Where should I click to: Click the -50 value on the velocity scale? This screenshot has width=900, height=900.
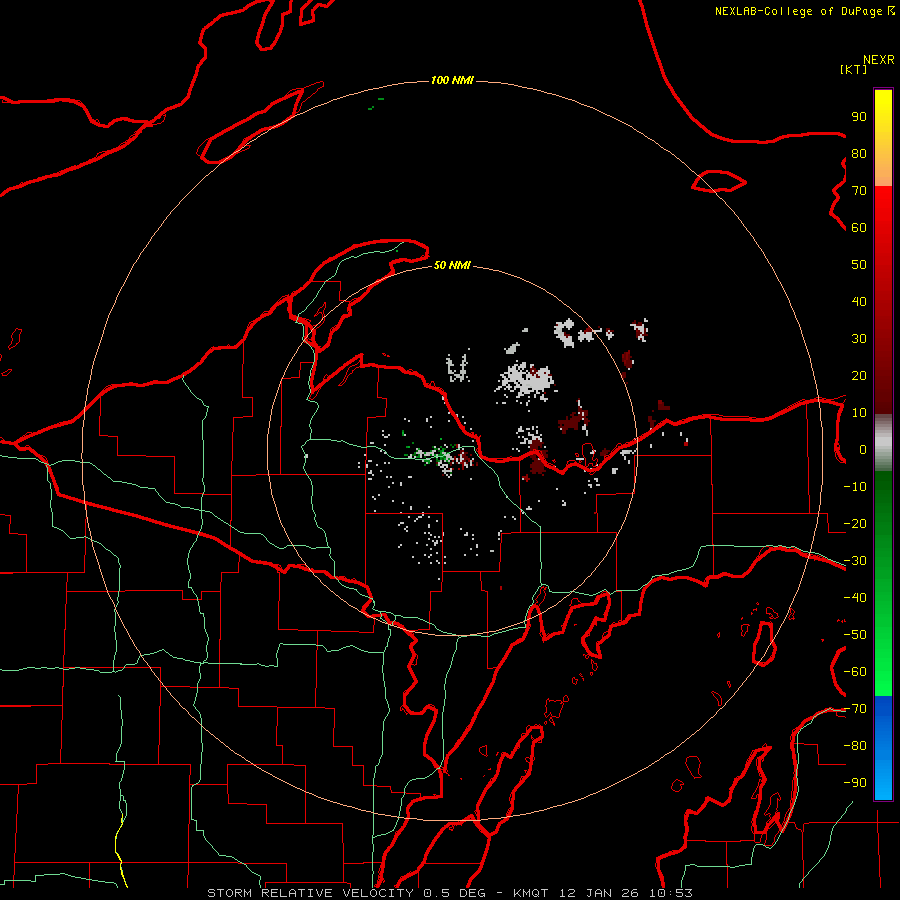pyautogui.click(x=855, y=635)
